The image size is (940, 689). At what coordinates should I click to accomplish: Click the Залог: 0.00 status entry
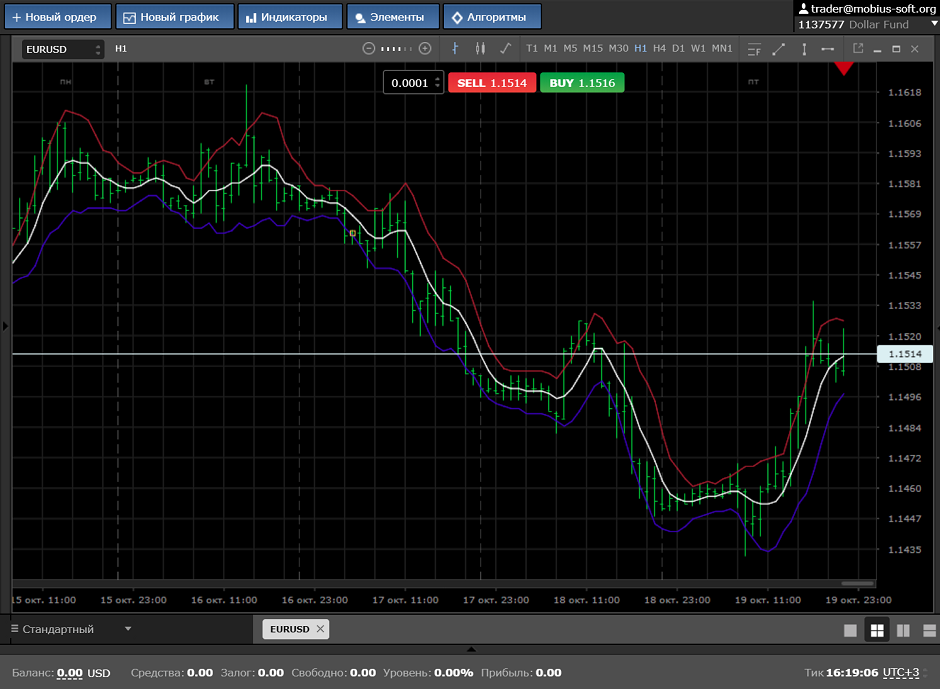point(252,673)
